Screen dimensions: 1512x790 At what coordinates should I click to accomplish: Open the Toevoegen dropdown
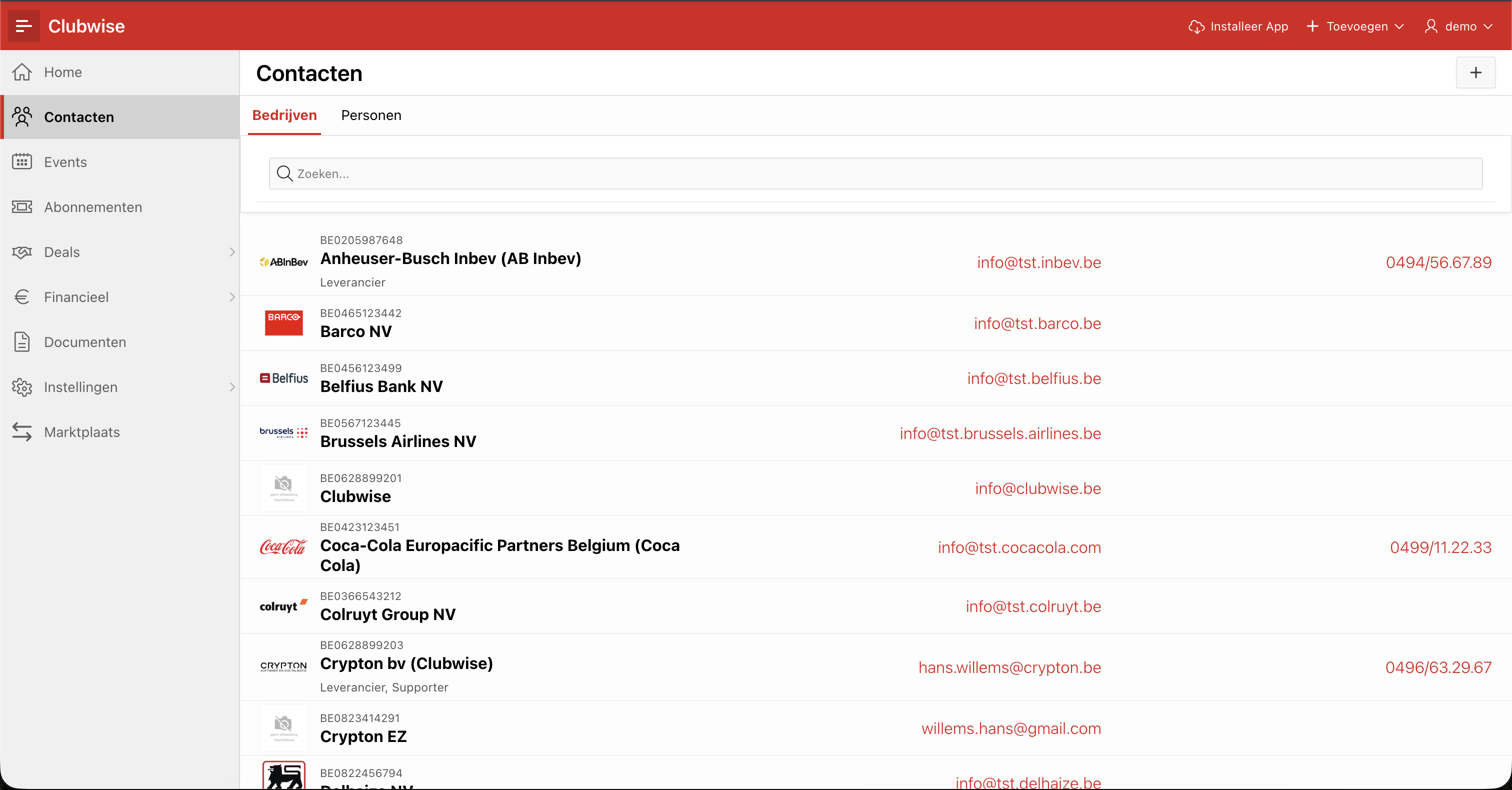pyautogui.click(x=1355, y=26)
